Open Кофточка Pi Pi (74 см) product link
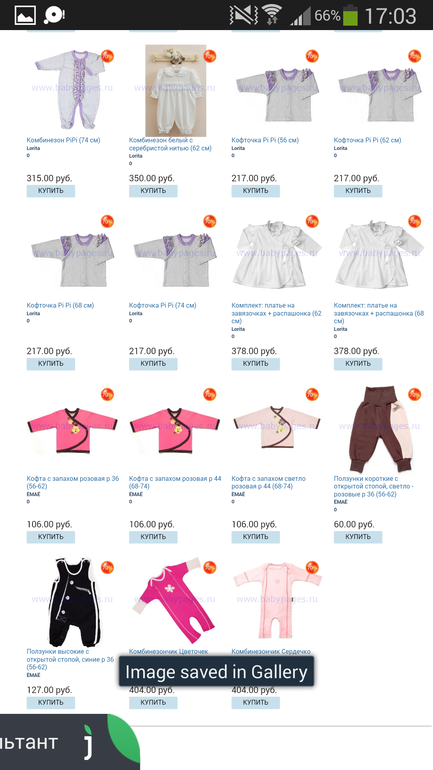Viewport: 433px width, 770px height. click(x=162, y=305)
